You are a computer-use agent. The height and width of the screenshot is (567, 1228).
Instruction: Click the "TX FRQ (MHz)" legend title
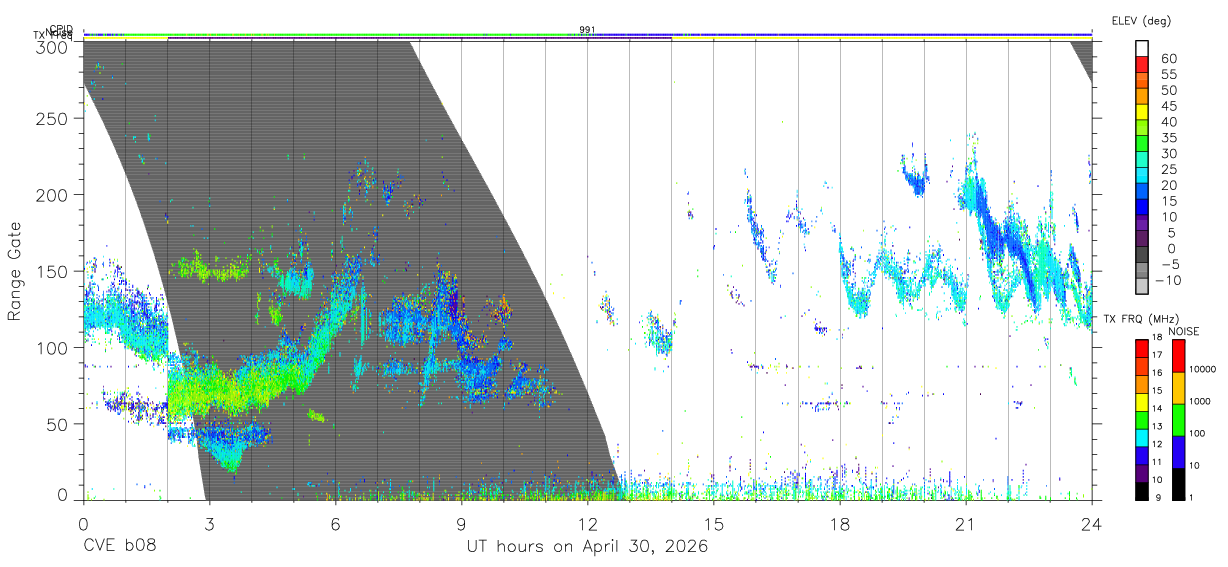1141,319
